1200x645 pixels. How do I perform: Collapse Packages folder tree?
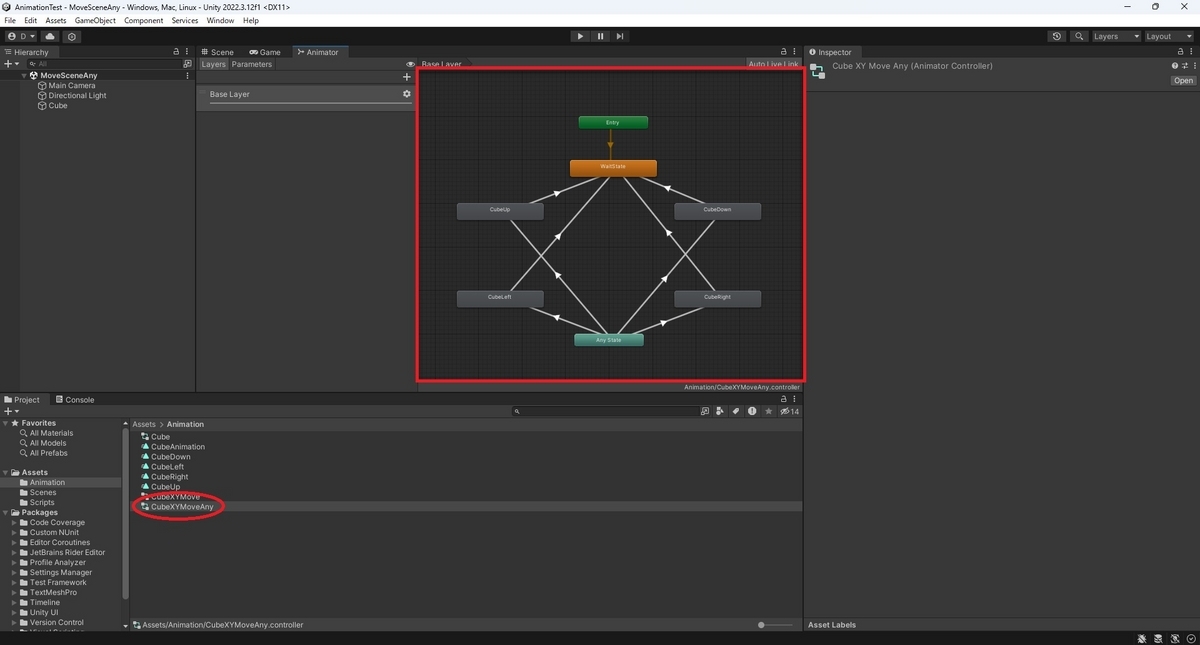(6, 512)
